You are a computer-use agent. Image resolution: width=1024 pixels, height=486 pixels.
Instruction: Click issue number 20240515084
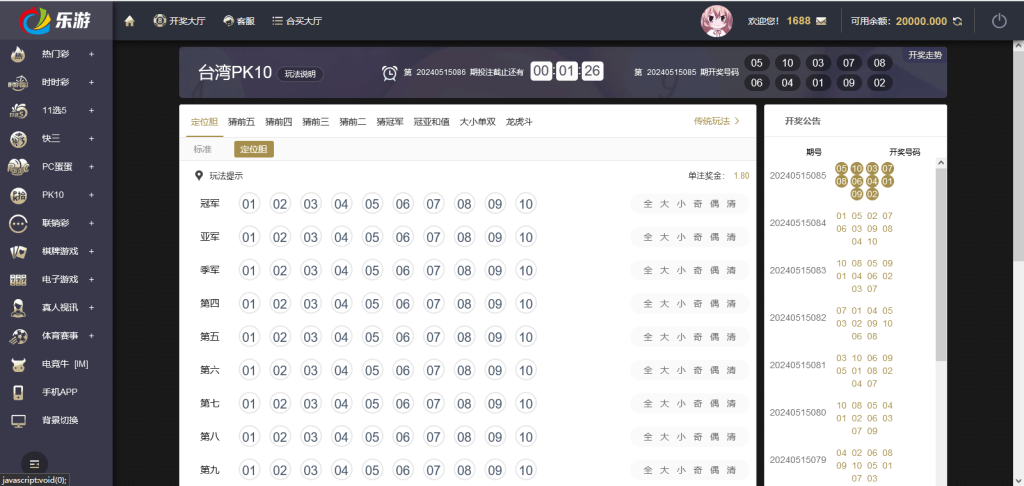point(797,223)
